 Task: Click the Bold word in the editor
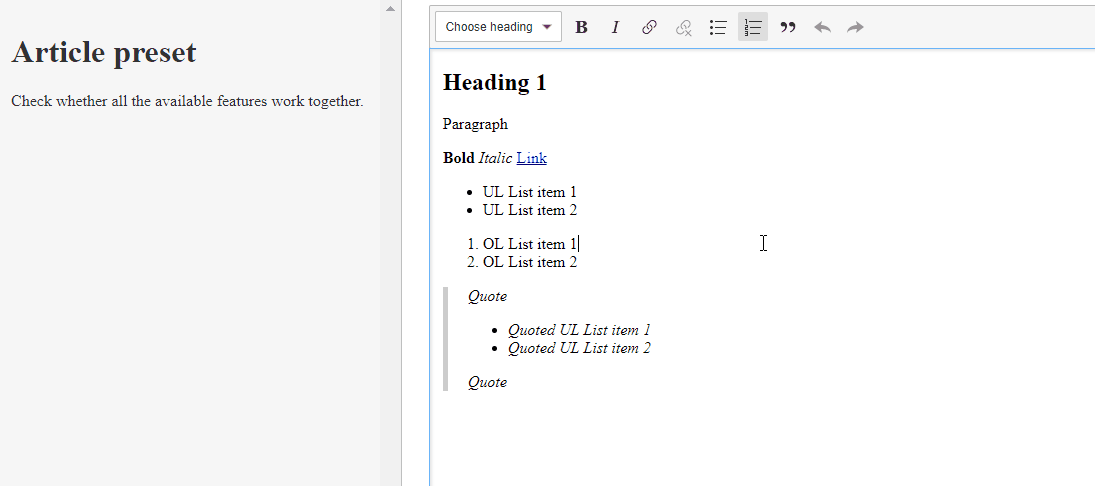point(458,159)
